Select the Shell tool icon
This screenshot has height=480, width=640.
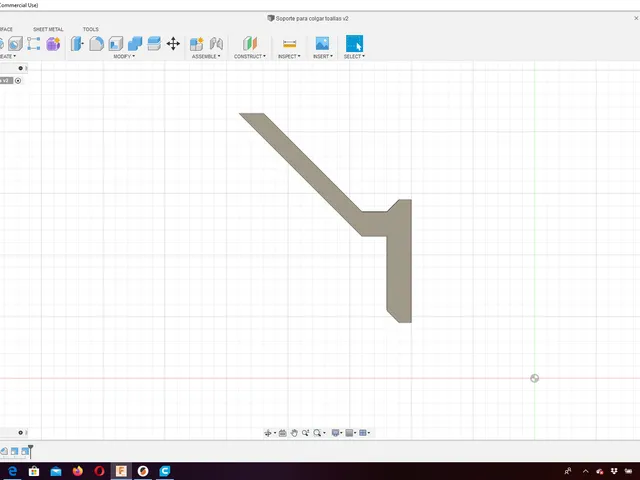coord(116,44)
